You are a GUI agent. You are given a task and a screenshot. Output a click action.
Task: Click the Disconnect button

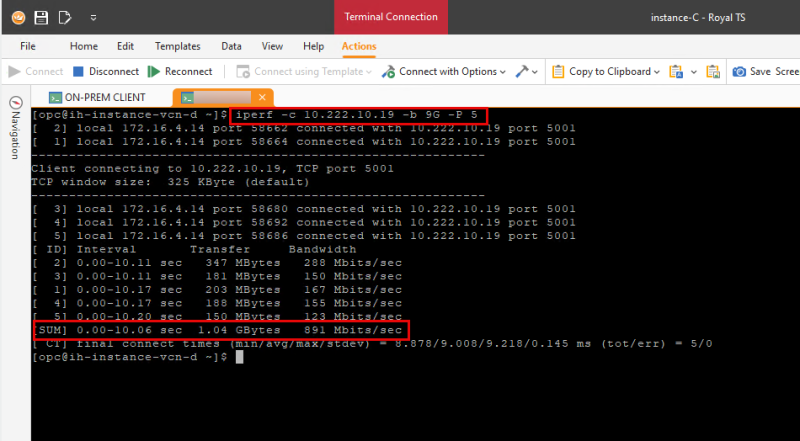coord(105,72)
